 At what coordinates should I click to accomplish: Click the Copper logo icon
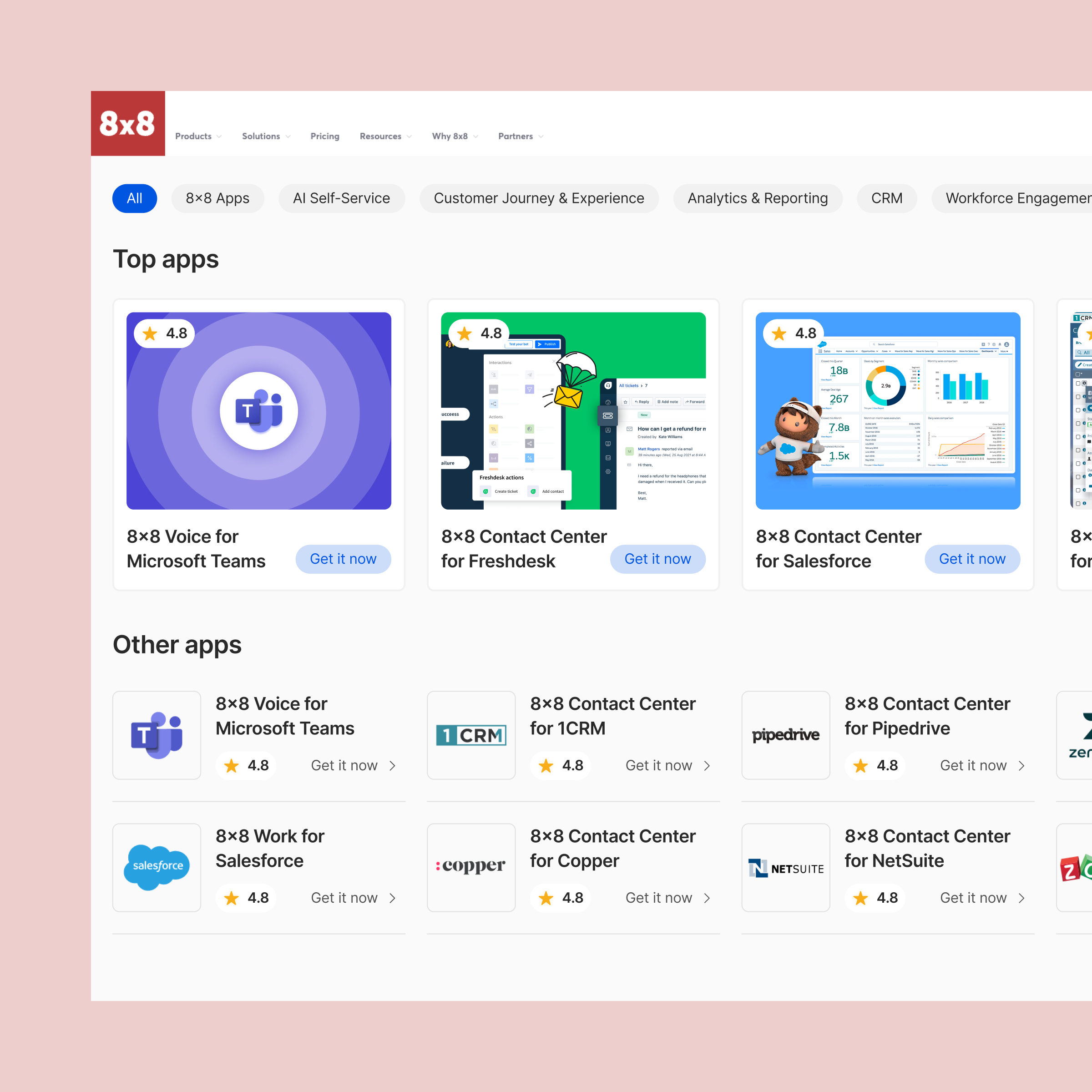tap(471, 868)
